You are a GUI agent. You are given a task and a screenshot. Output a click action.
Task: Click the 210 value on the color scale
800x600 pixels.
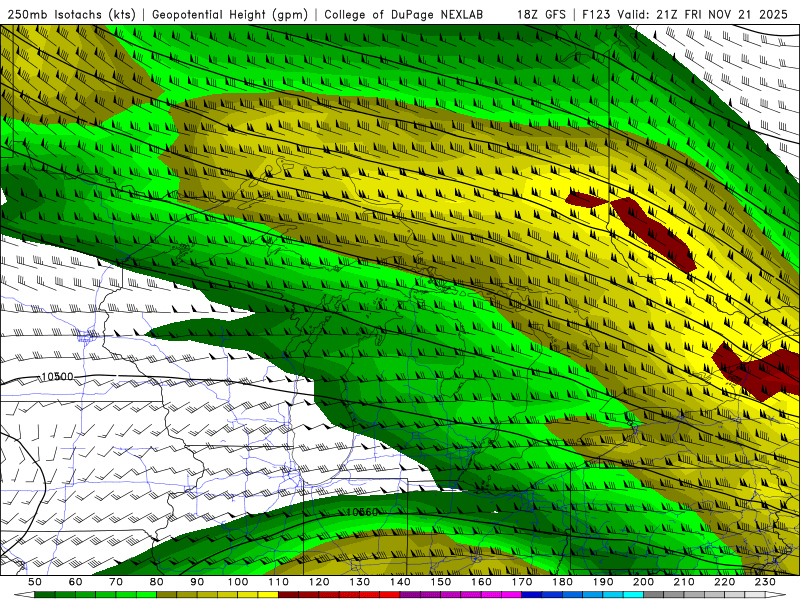(684, 582)
